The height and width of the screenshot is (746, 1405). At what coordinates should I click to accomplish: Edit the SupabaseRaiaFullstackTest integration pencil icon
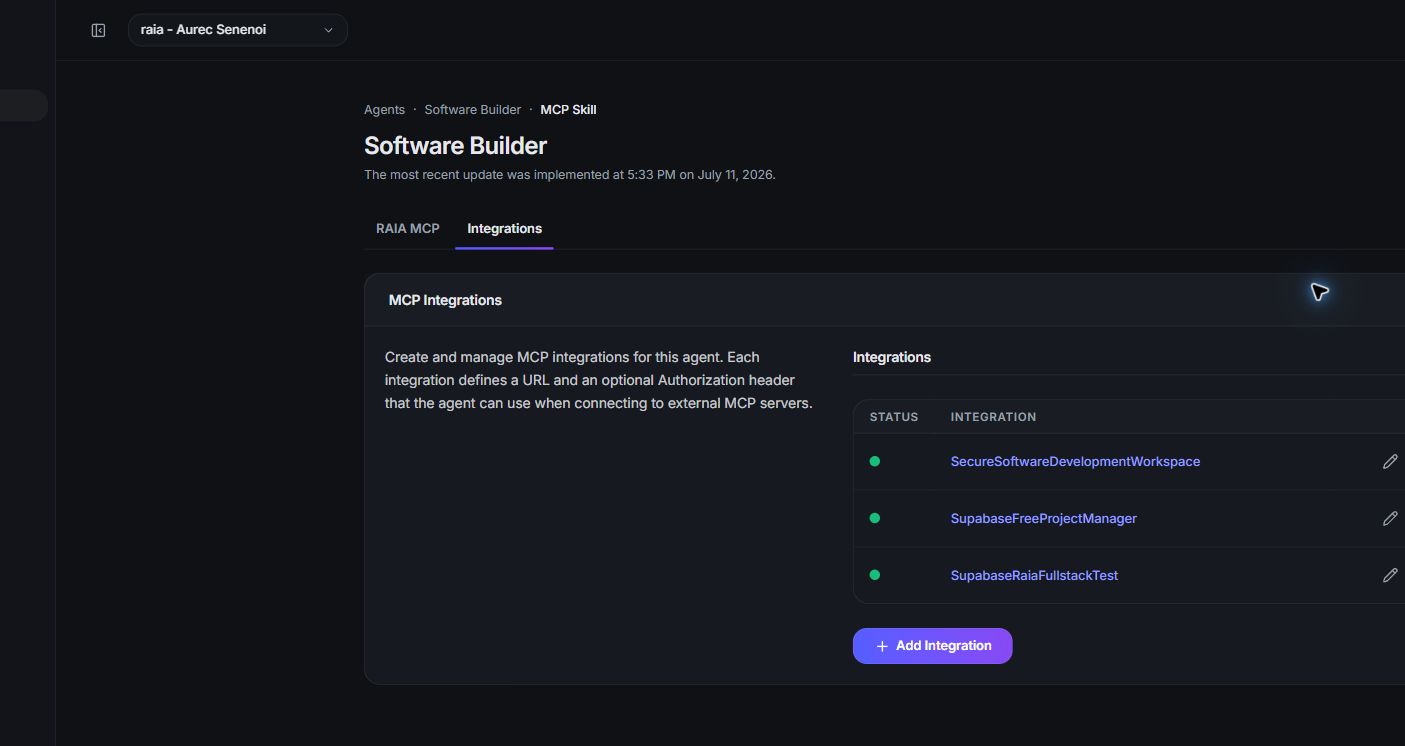click(1390, 575)
